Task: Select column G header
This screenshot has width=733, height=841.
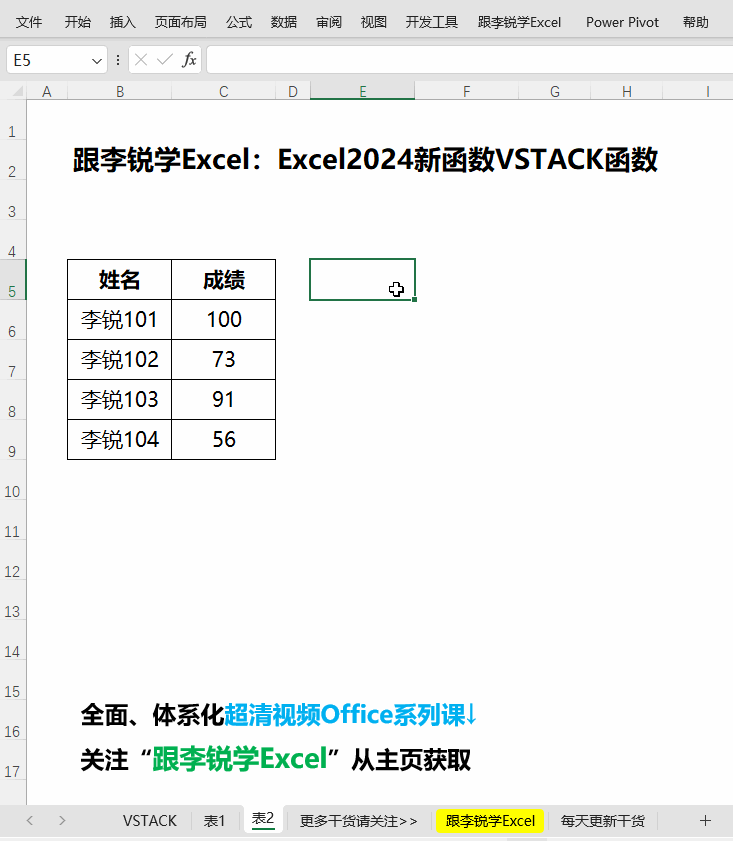Action: click(554, 91)
